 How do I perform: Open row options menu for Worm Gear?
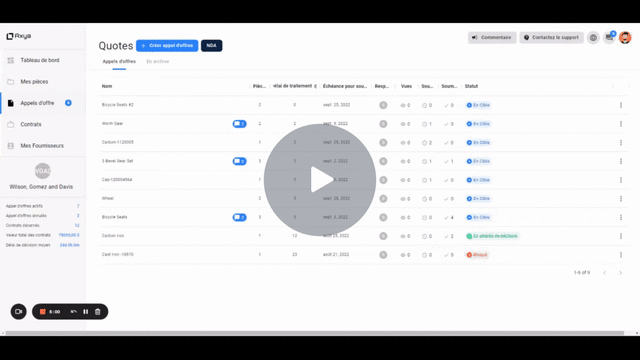pyautogui.click(x=621, y=124)
